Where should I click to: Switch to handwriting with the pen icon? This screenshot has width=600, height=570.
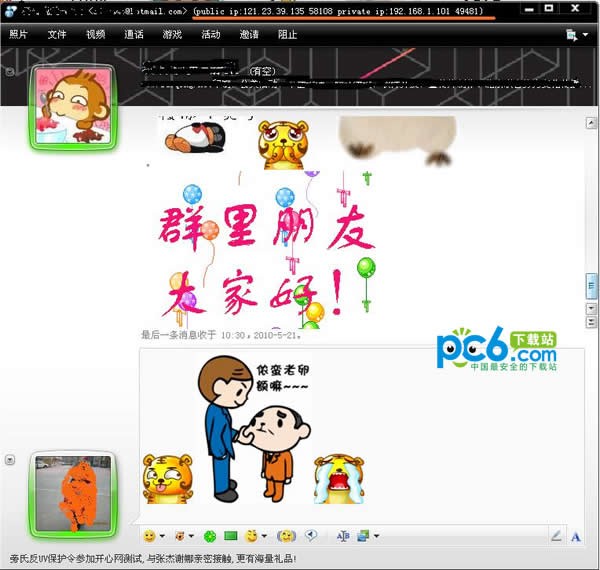click(556, 536)
